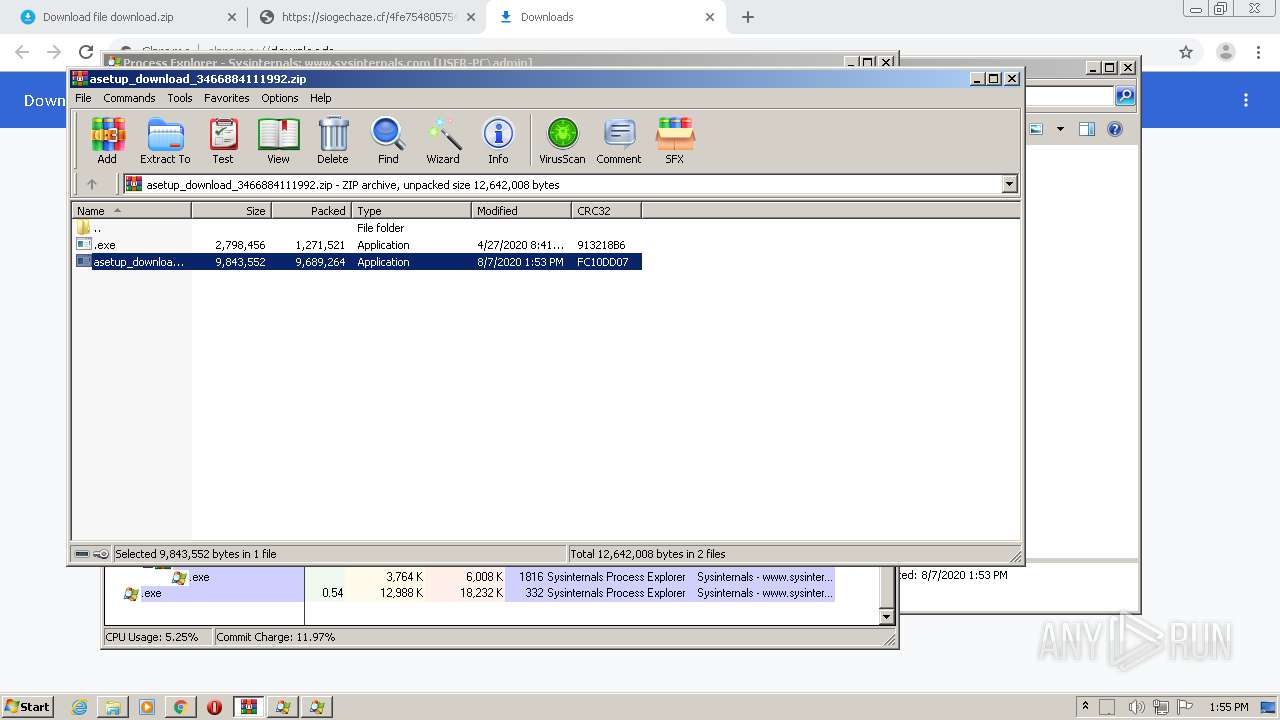The width and height of the screenshot is (1280, 720).
Task: Click the change view icon in Explorer window
Action: click(1036, 129)
